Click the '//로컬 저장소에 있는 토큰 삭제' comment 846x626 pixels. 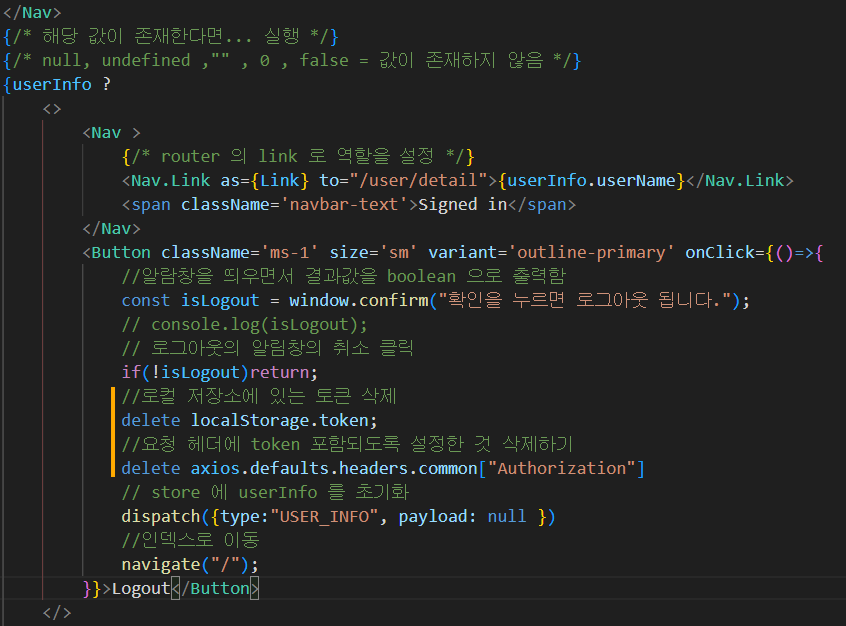[x=260, y=396]
